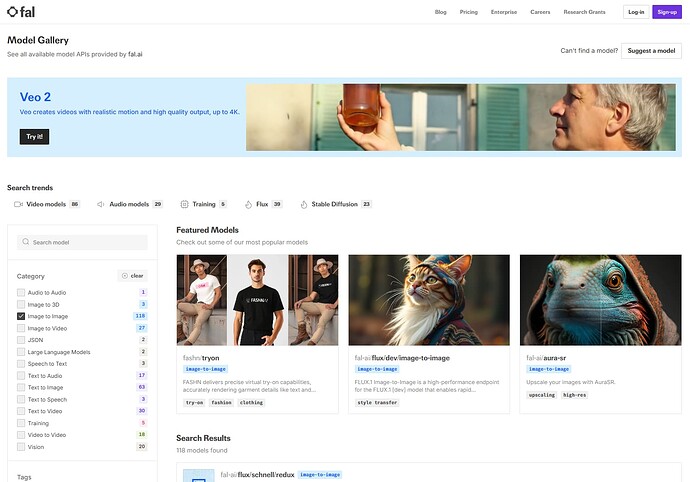Select the JSON category checkbox

[21, 340]
